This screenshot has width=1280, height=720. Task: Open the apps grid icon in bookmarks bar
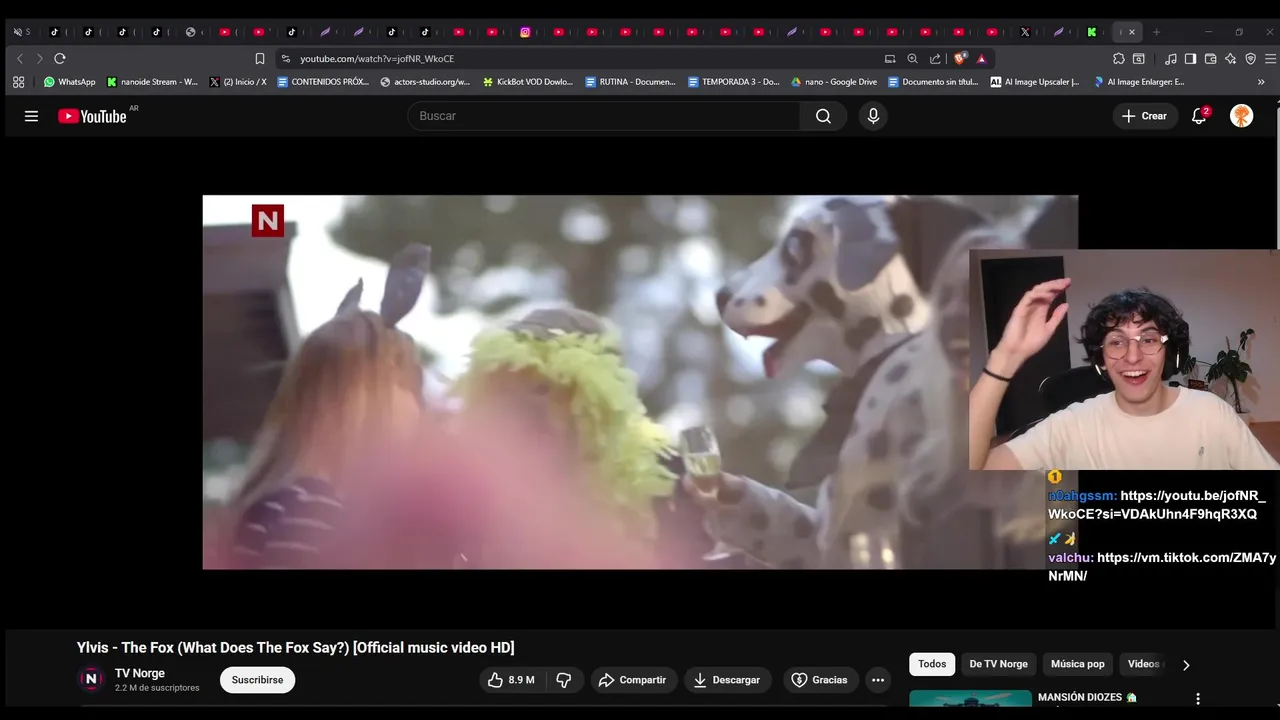[x=19, y=82]
